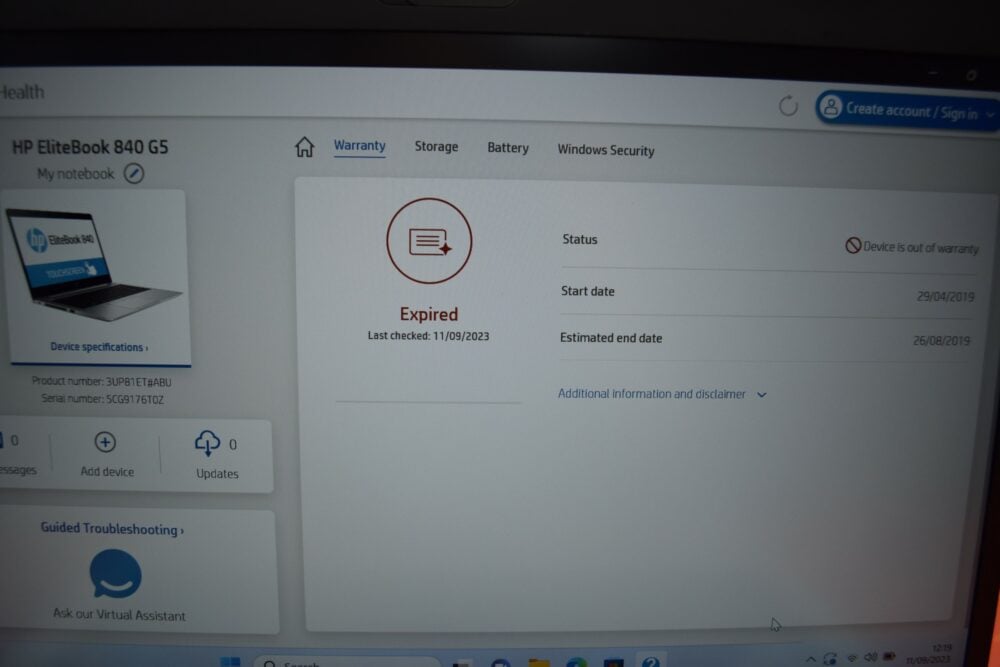
Task: Open HP Support Assistant question mark taskbar icon
Action: coord(650,661)
